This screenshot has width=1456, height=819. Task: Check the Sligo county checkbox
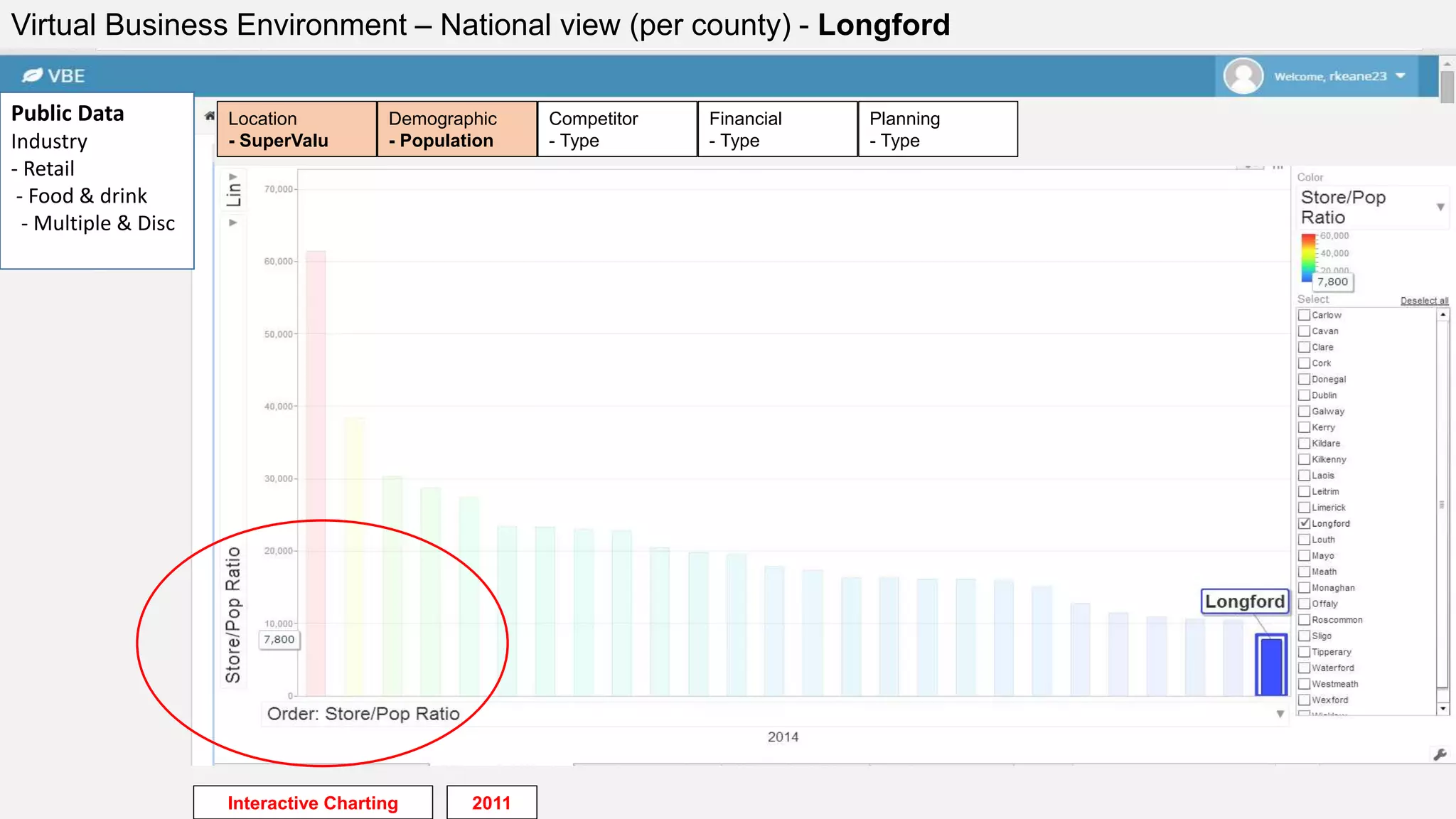pyautogui.click(x=1304, y=636)
